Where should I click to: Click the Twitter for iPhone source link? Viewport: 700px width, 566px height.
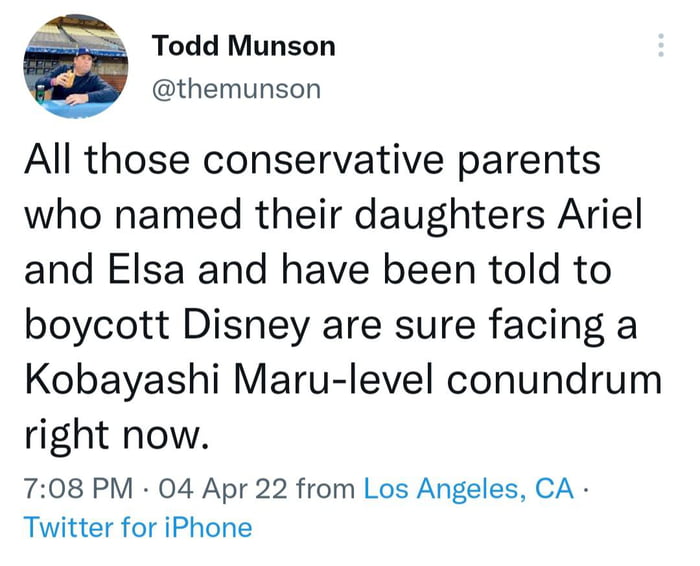click(137, 526)
